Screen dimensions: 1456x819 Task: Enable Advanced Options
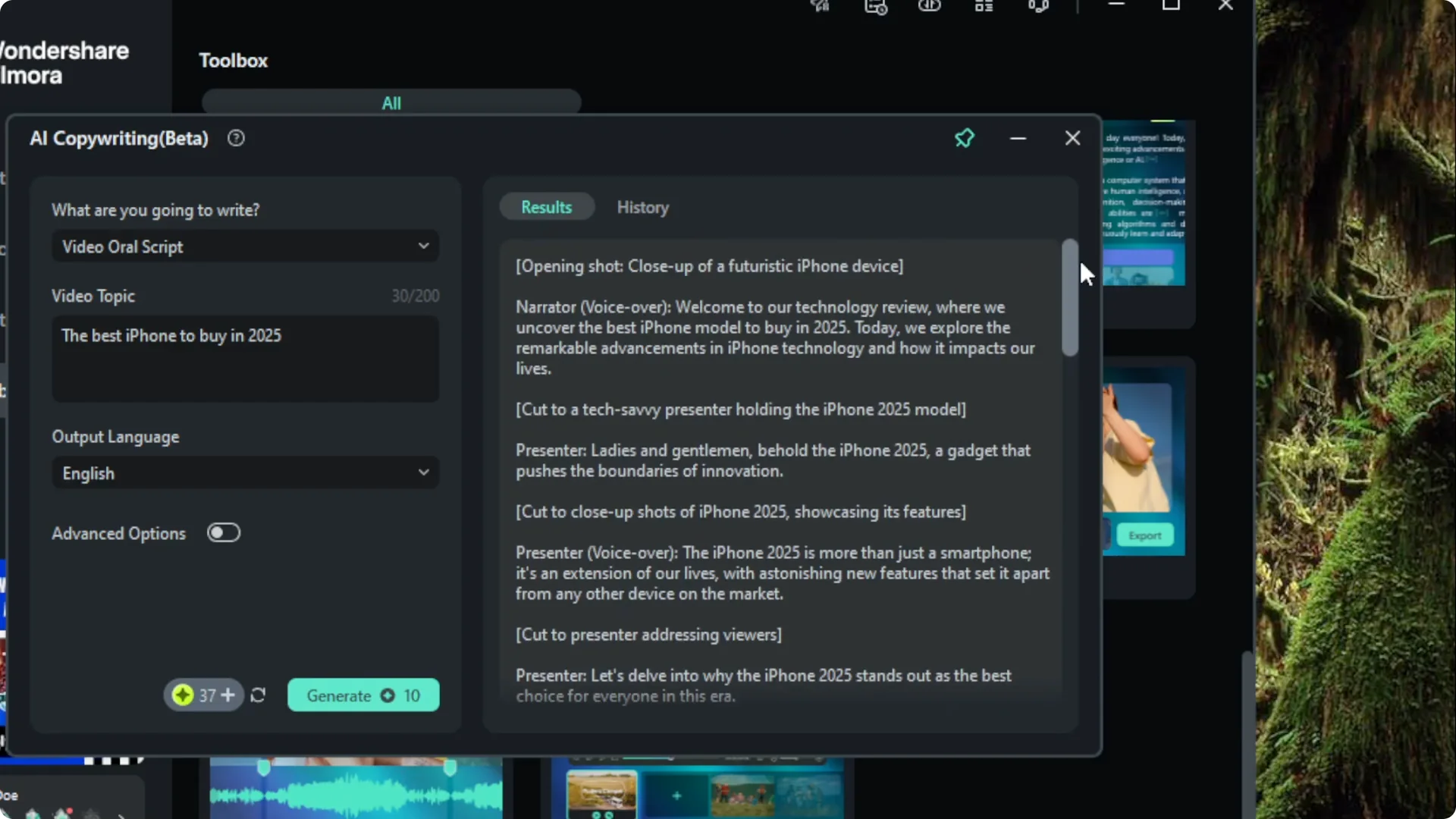[223, 533]
